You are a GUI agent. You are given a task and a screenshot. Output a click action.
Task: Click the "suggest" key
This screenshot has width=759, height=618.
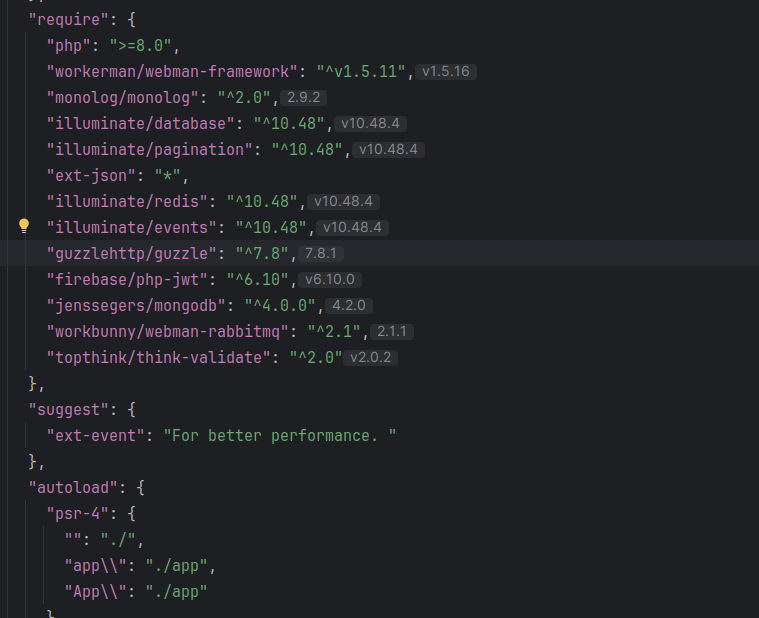[69, 410]
